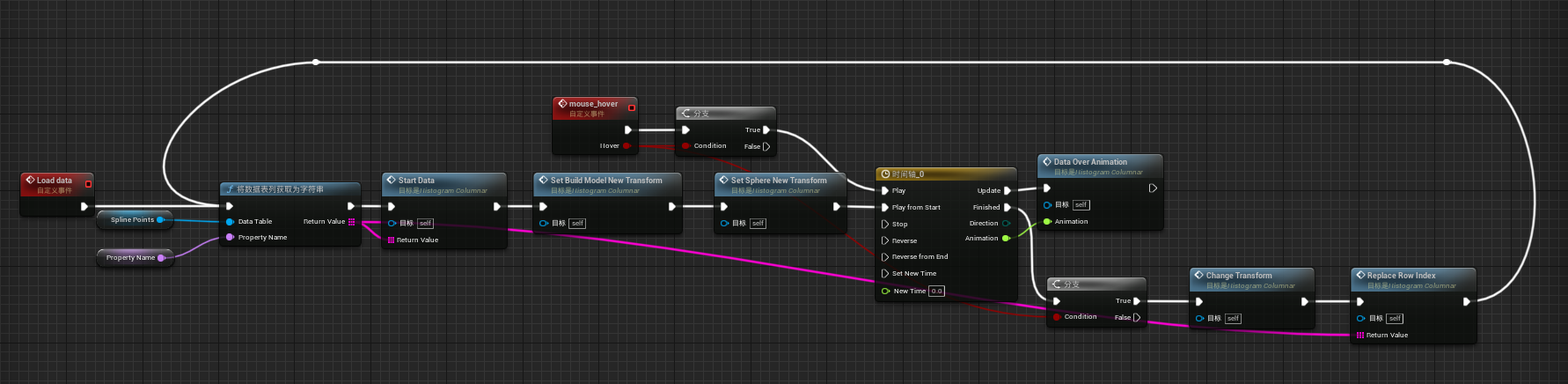Click Condition pin on branch before Change Transform
Screen dimensions: 1568x384
click(1057, 316)
